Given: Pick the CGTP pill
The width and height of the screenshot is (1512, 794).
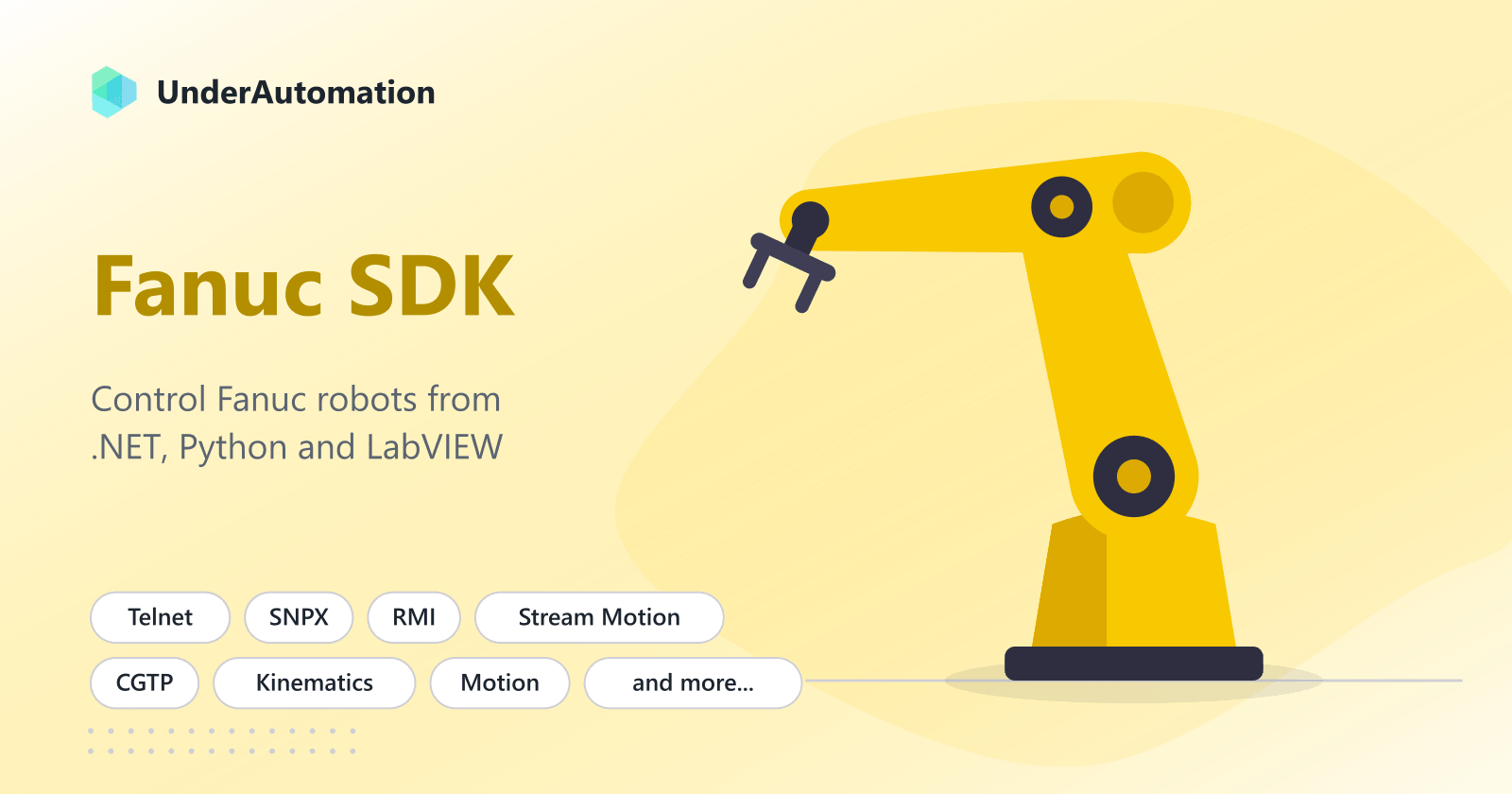Looking at the screenshot, I should coord(145,682).
